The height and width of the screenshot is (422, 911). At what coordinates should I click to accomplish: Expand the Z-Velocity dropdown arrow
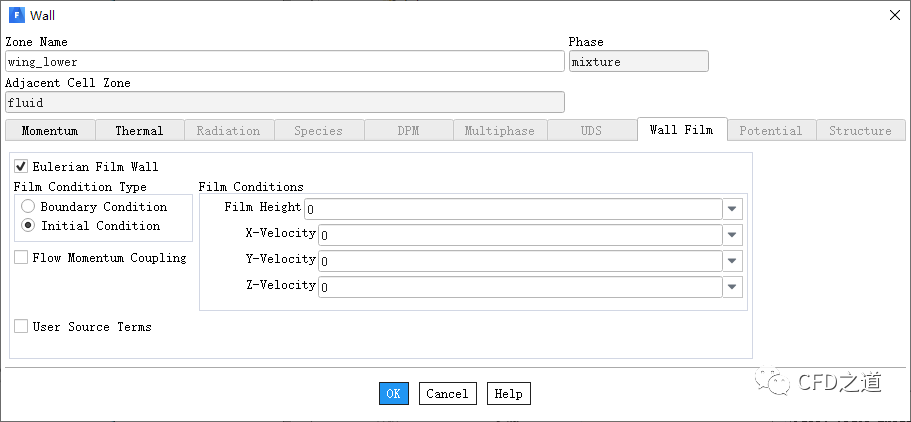click(x=733, y=287)
